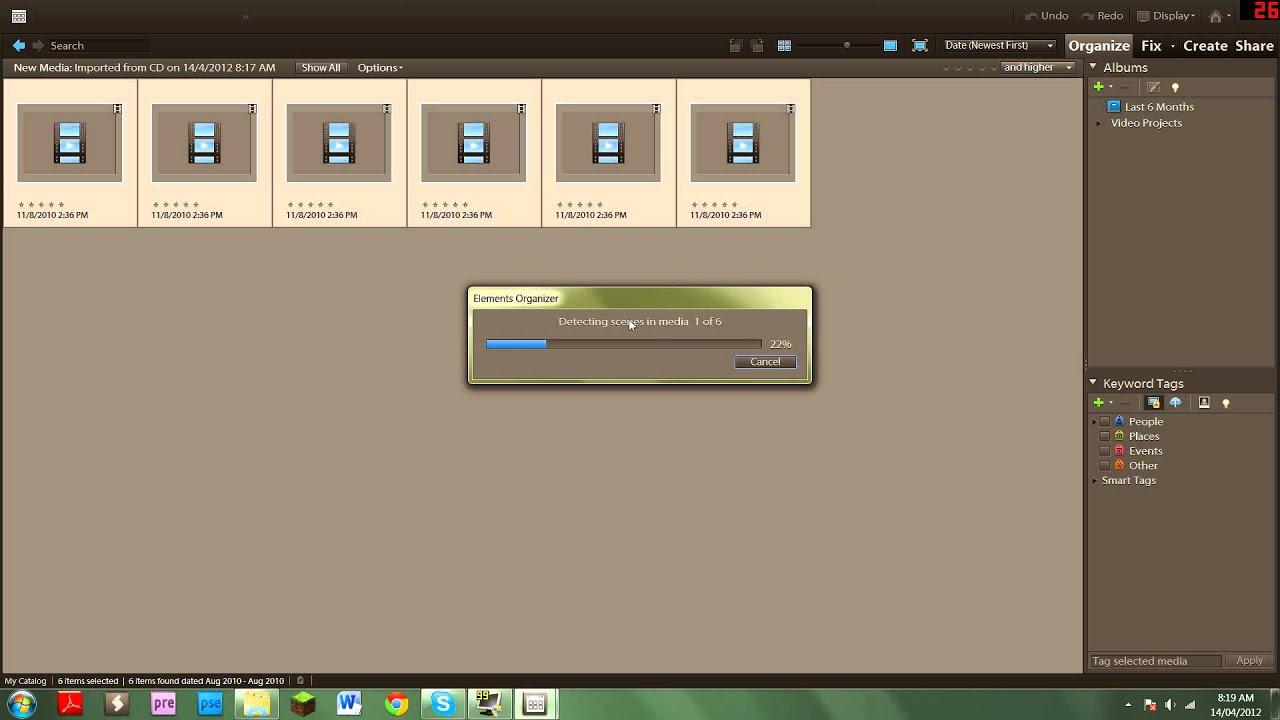The height and width of the screenshot is (720, 1280).
Task: Click the star rating filter stars
Action: pos(970,68)
